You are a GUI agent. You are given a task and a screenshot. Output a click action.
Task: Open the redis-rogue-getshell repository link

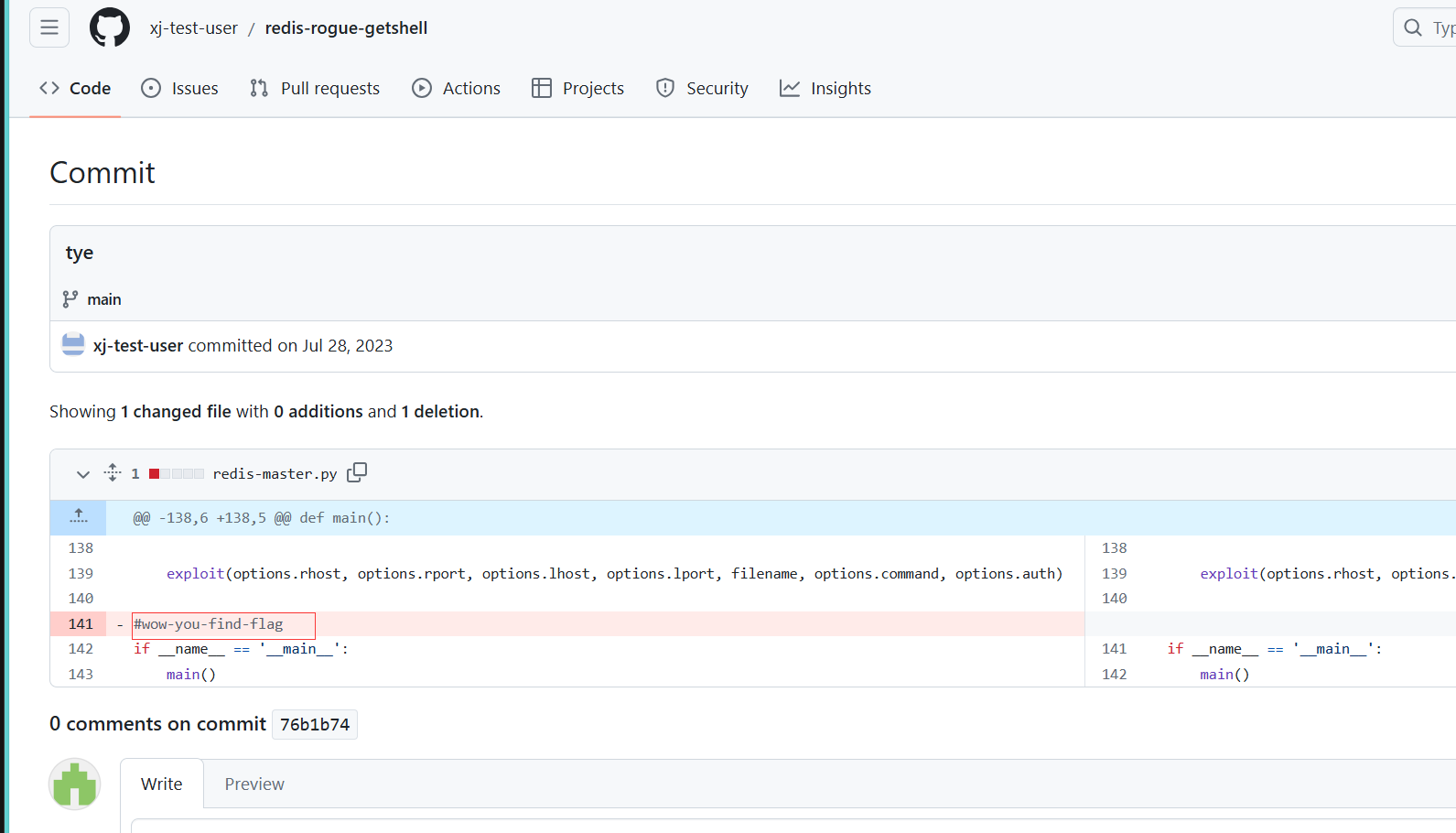(346, 28)
